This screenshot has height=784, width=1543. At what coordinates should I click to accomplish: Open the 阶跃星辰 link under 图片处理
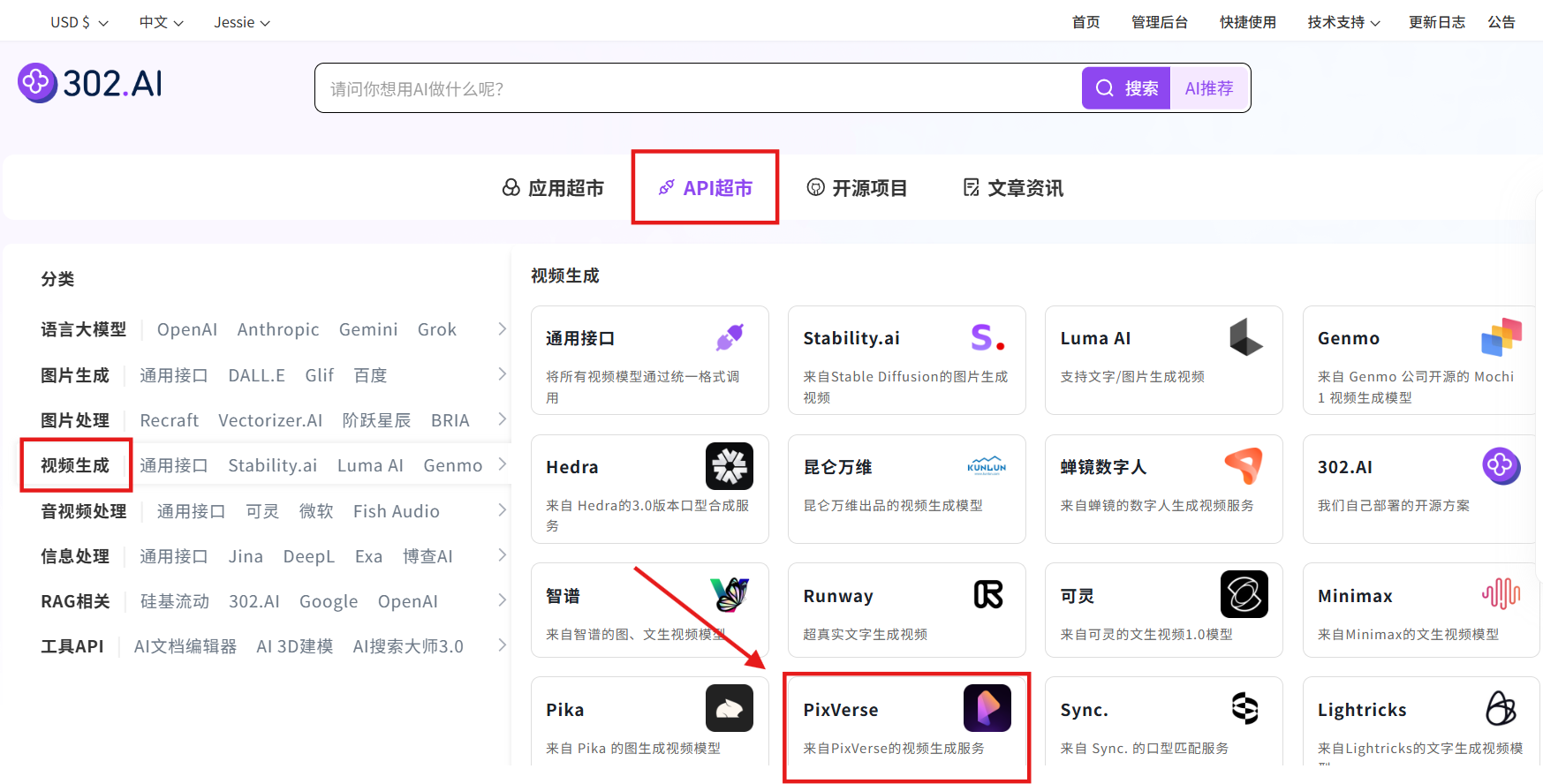(x=377, y=420)
